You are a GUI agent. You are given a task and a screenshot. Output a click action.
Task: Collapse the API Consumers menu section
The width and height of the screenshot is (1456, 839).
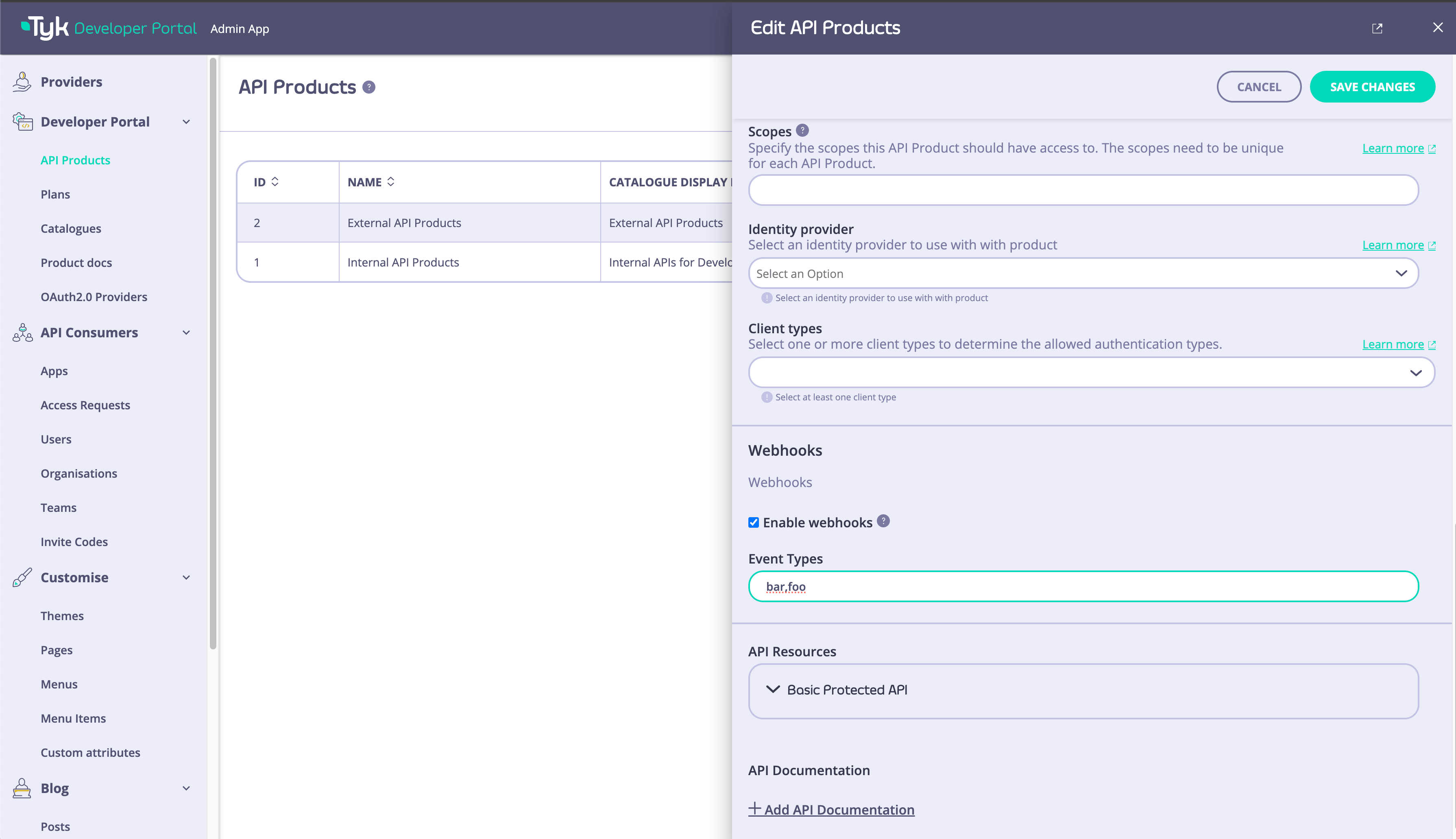coord(186,332)
